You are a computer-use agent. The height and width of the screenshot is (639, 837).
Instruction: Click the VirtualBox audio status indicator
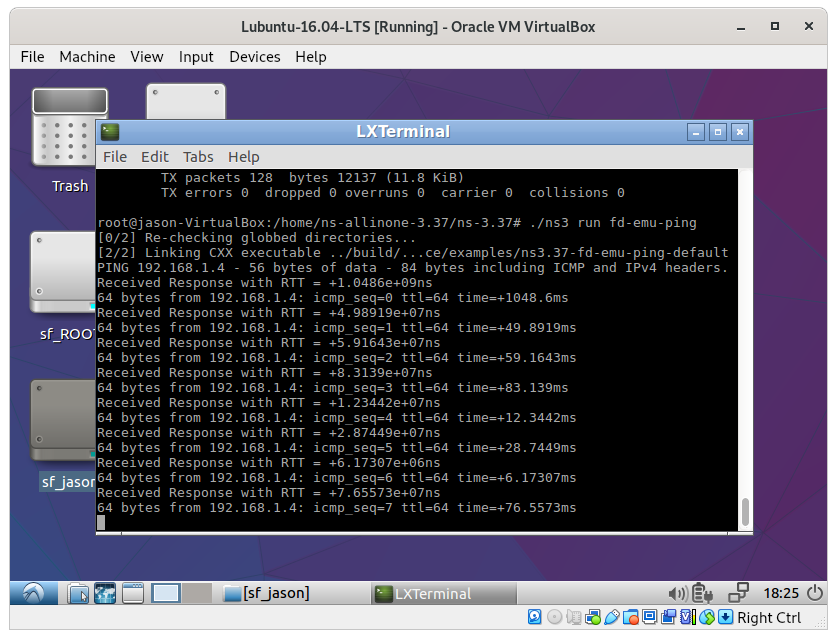click(573, 617)
